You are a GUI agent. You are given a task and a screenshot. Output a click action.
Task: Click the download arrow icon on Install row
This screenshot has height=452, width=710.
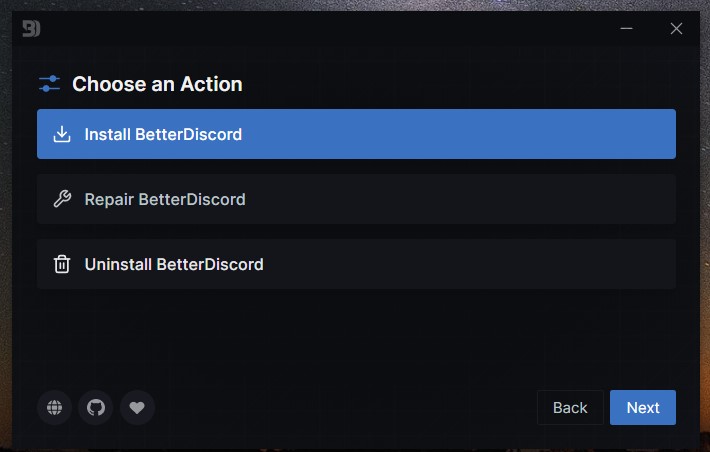click(62, 134)
